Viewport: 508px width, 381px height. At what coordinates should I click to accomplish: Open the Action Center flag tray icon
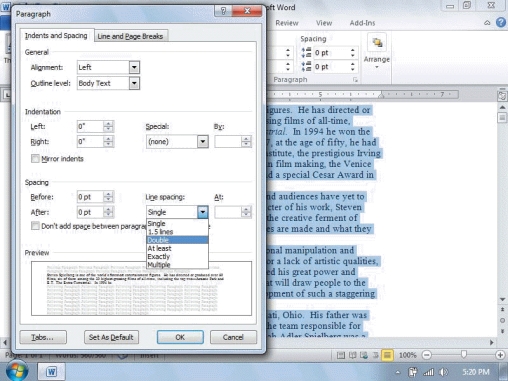pos(413,372)
